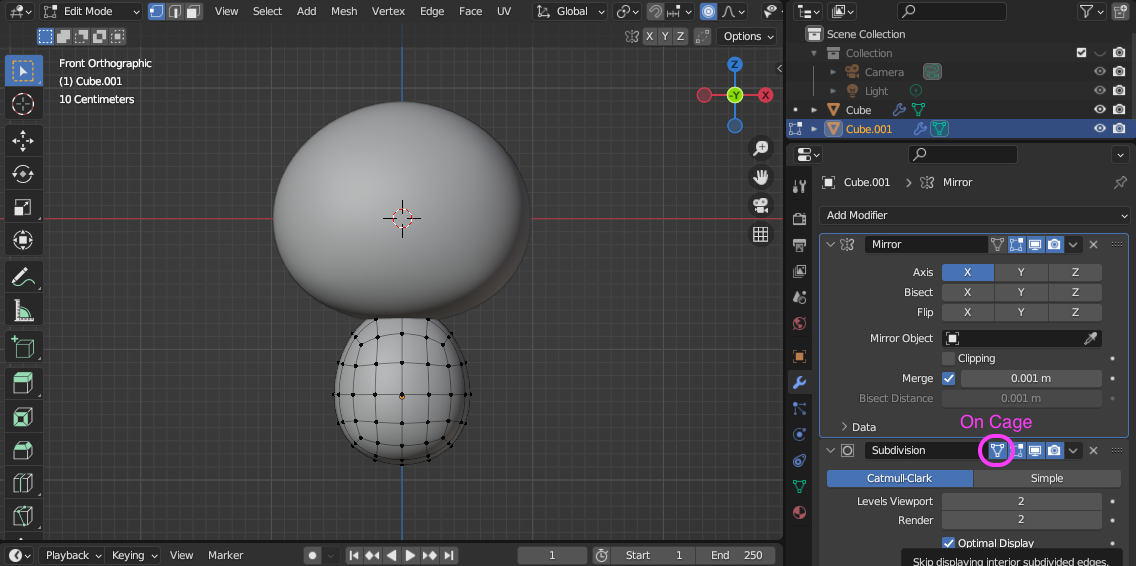Open the Vertex menu
This screenshot has width=1136, height=566.
pos(388,11)
